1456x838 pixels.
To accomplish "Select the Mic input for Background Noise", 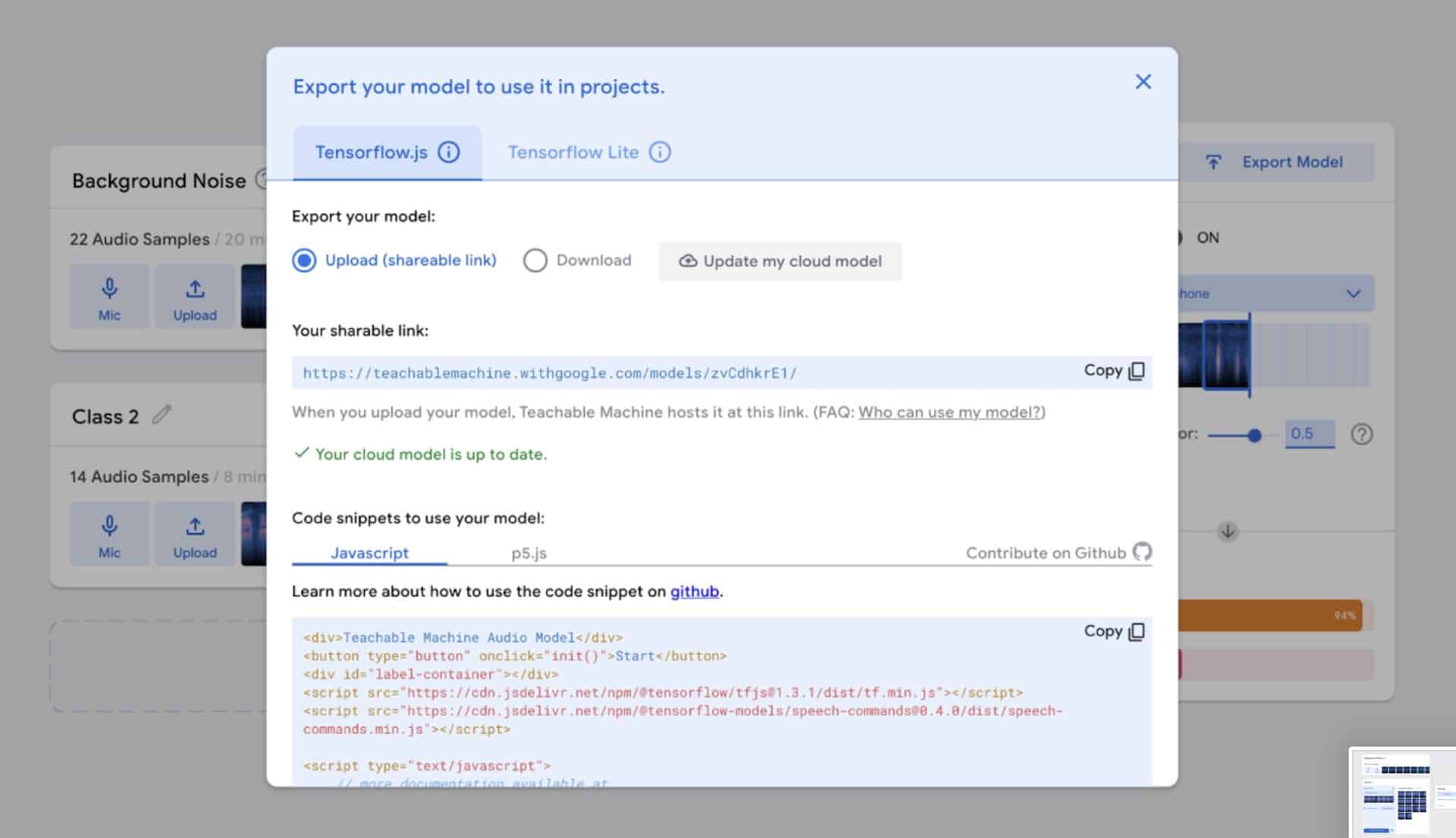I will (x=108, y=296).
